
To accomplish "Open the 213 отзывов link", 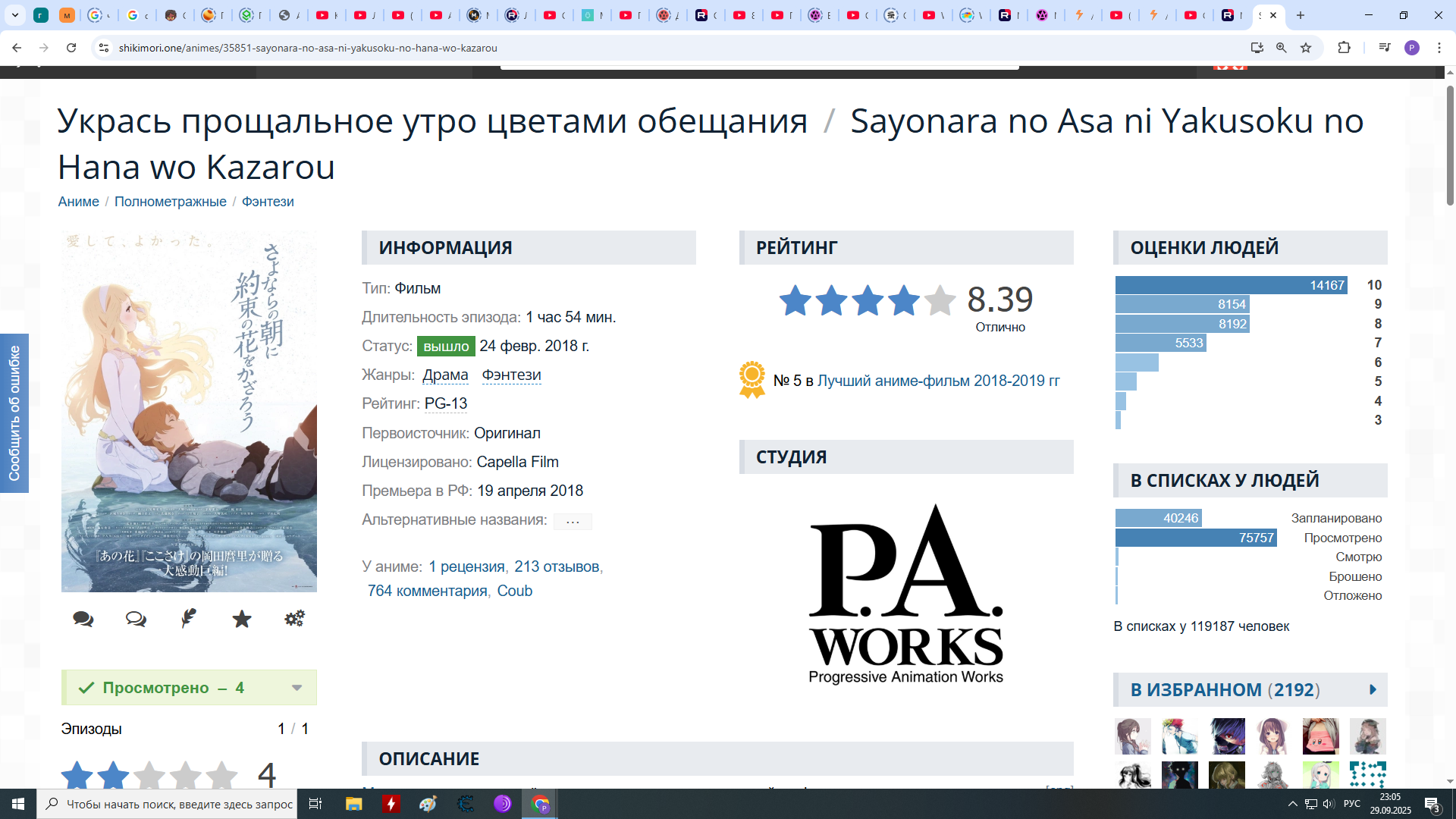I will coord(557,566).
